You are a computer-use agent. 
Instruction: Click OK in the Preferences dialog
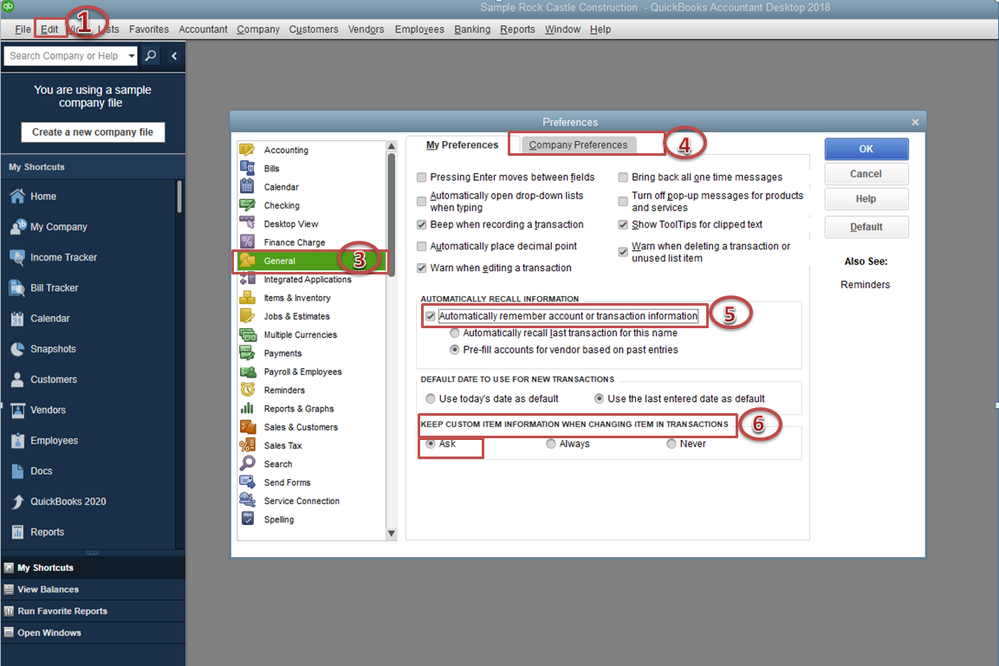[x=866, y=148]
